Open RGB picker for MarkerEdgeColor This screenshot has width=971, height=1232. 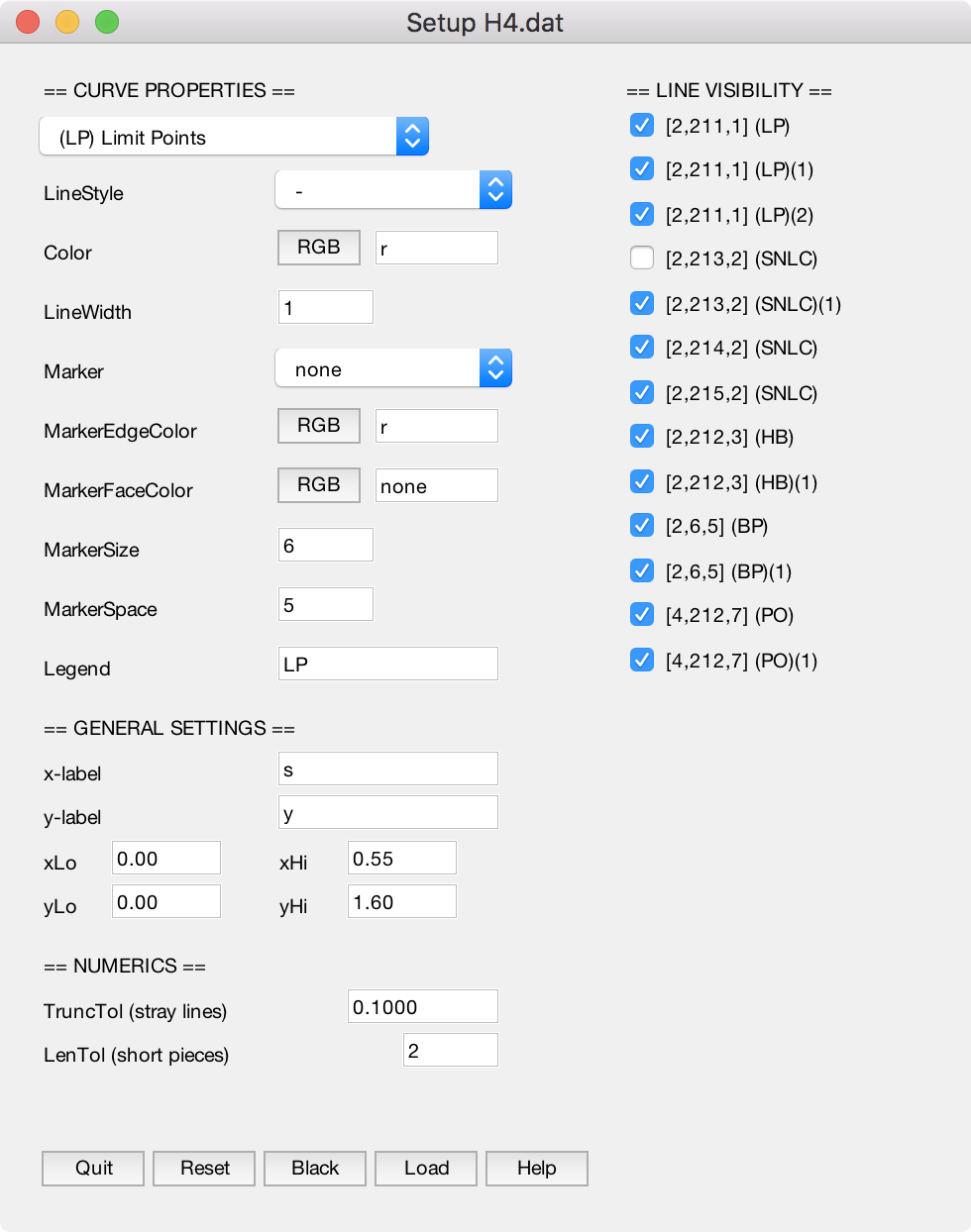(319, 426)
